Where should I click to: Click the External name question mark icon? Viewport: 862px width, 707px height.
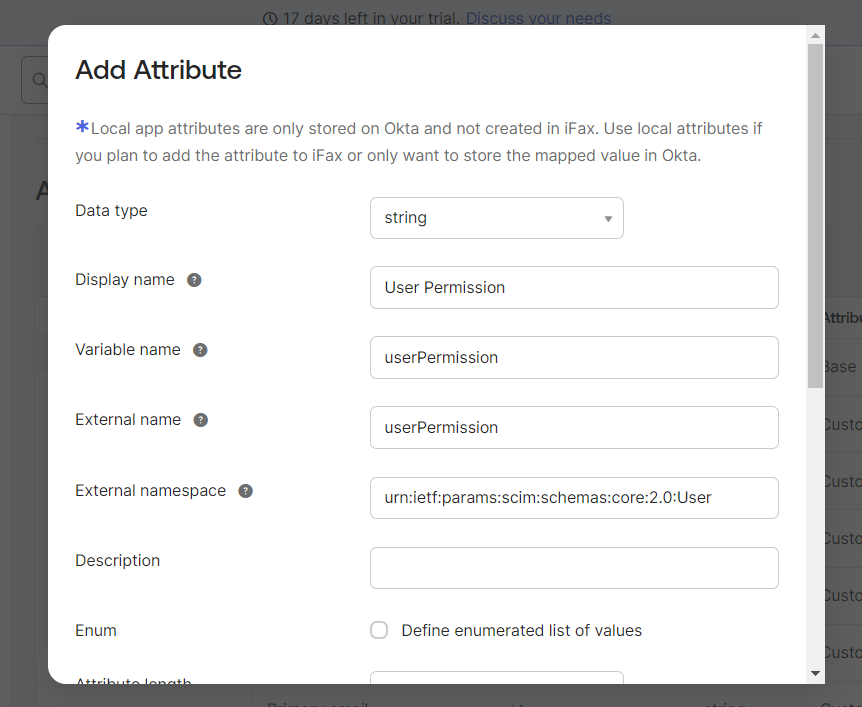[201, 420]
